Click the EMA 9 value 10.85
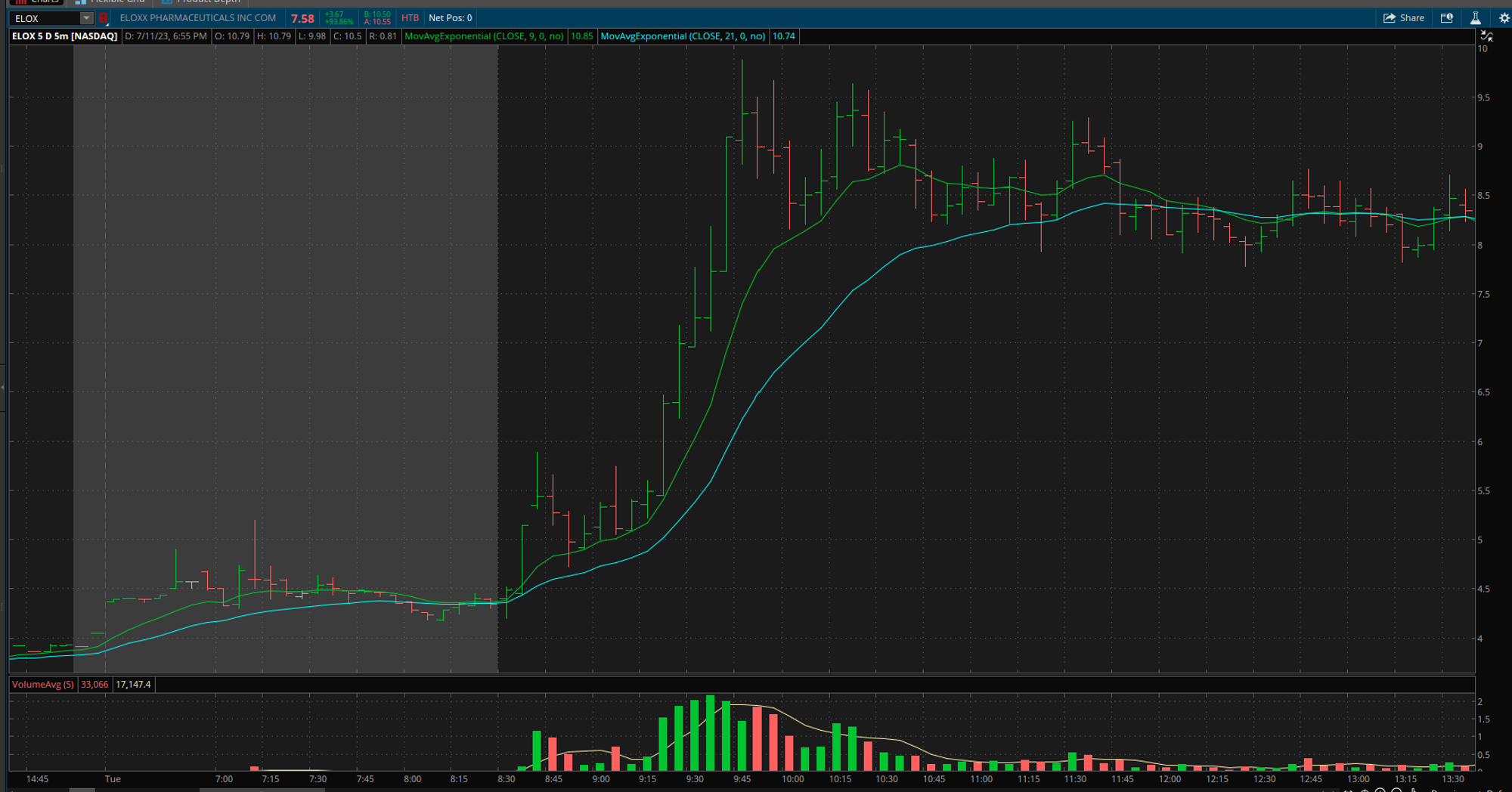Viewport: 1512px width, 792px height. [x=581, y=36]
